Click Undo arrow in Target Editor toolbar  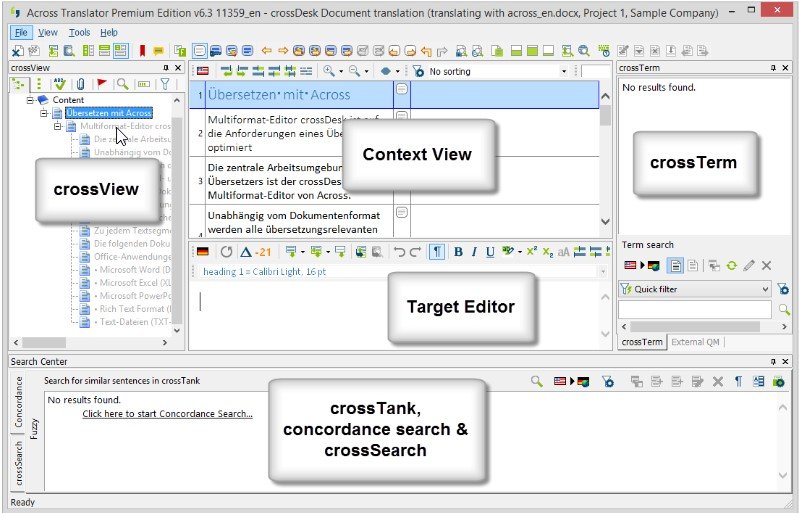400,252
